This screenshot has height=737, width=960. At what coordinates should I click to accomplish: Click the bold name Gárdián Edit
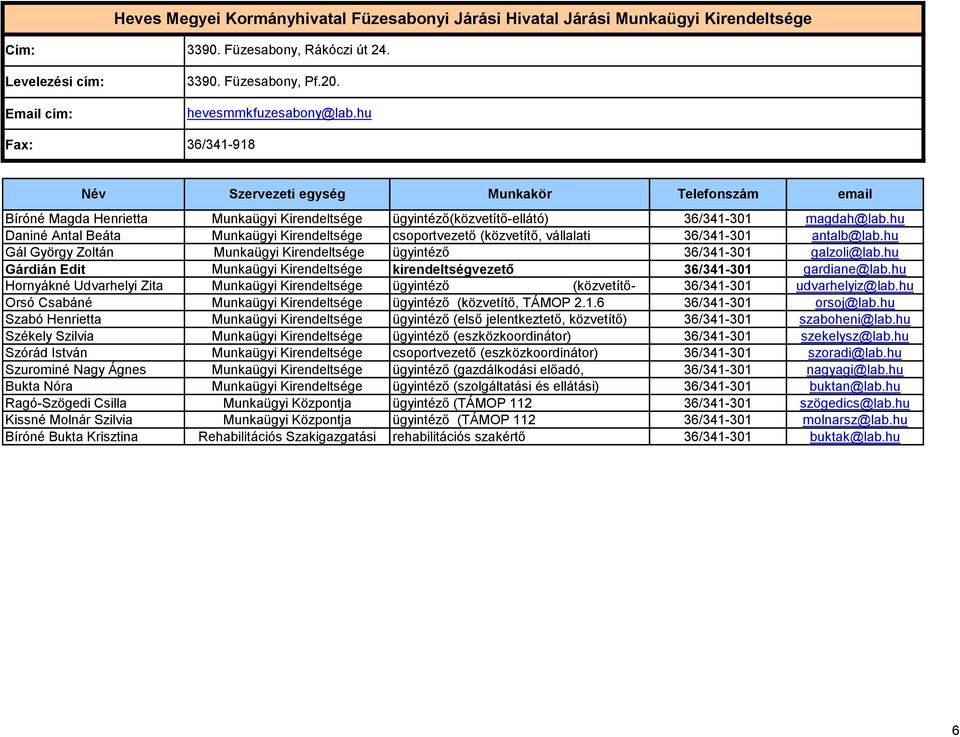[x=45, y=269]
